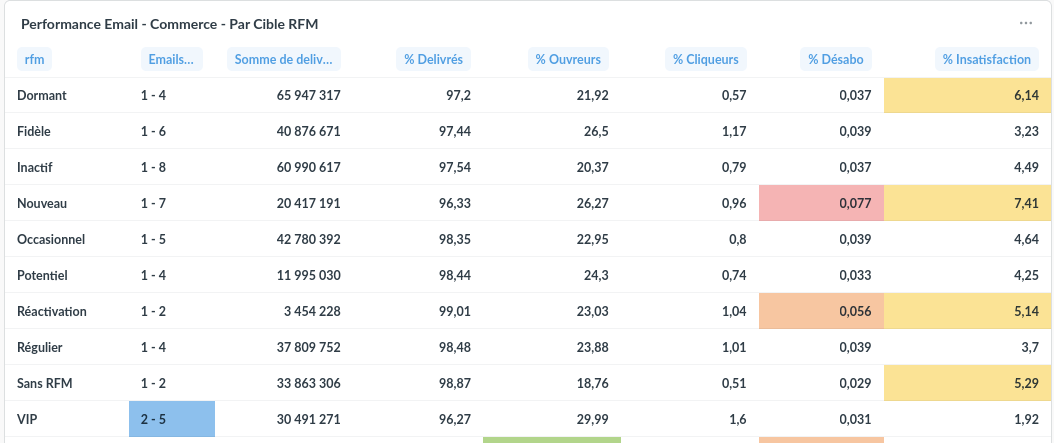
Task: Open the dashboard card title link
Action: pyautogui.click(x=169, y=24)
